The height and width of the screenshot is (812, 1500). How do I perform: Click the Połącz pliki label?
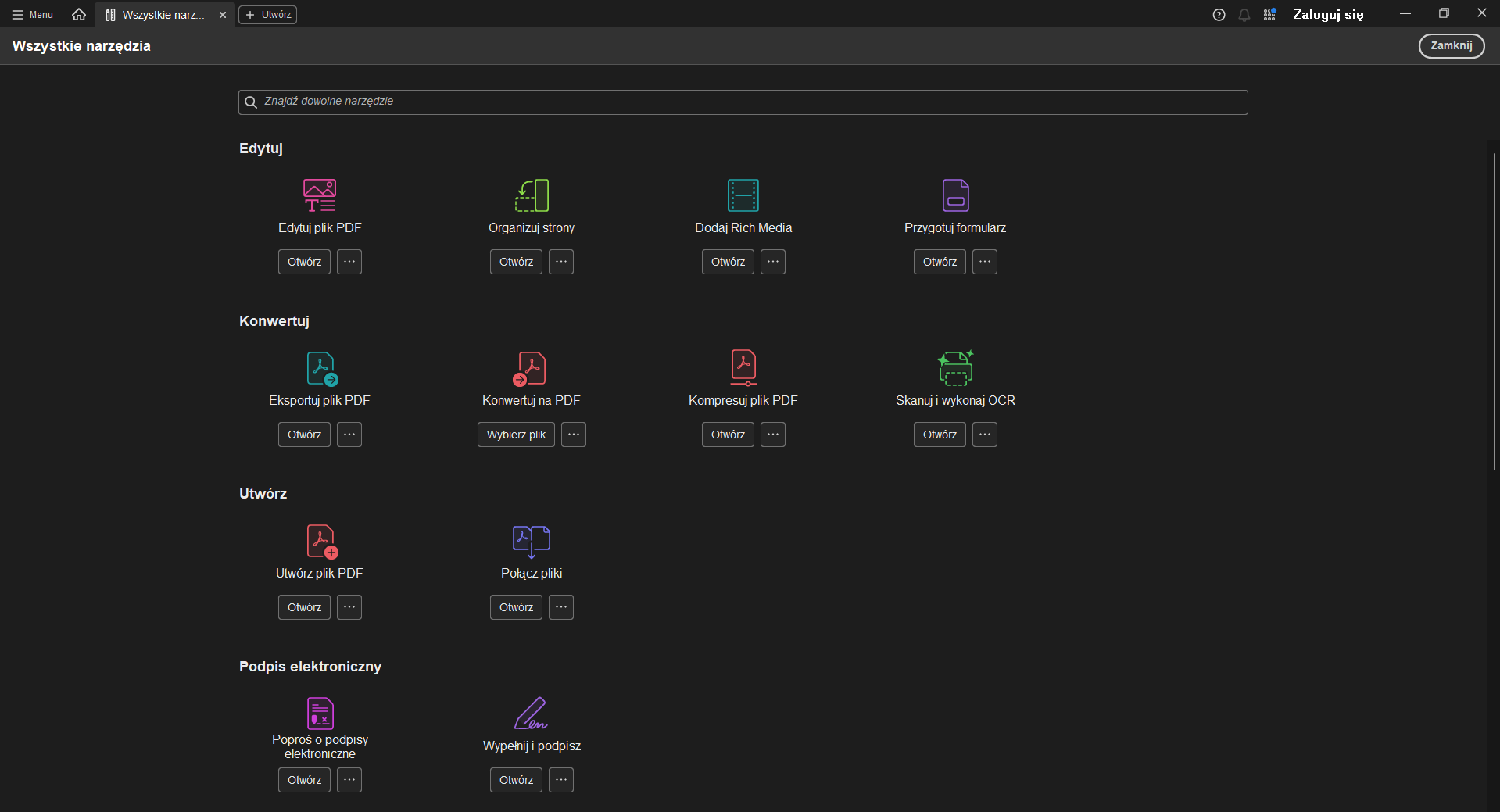tap(532, 574)
